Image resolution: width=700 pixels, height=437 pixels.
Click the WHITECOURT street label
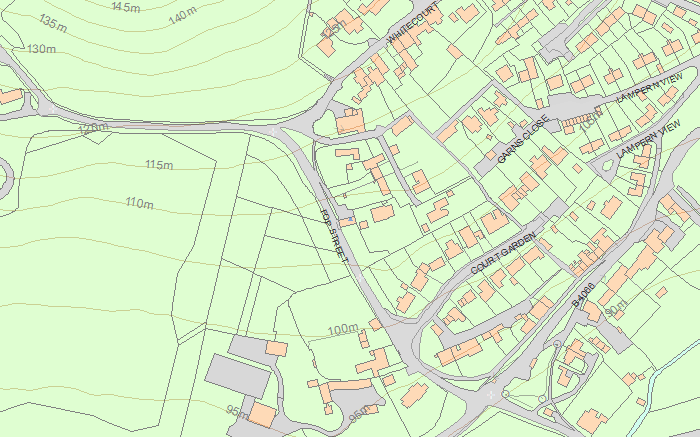412,24
